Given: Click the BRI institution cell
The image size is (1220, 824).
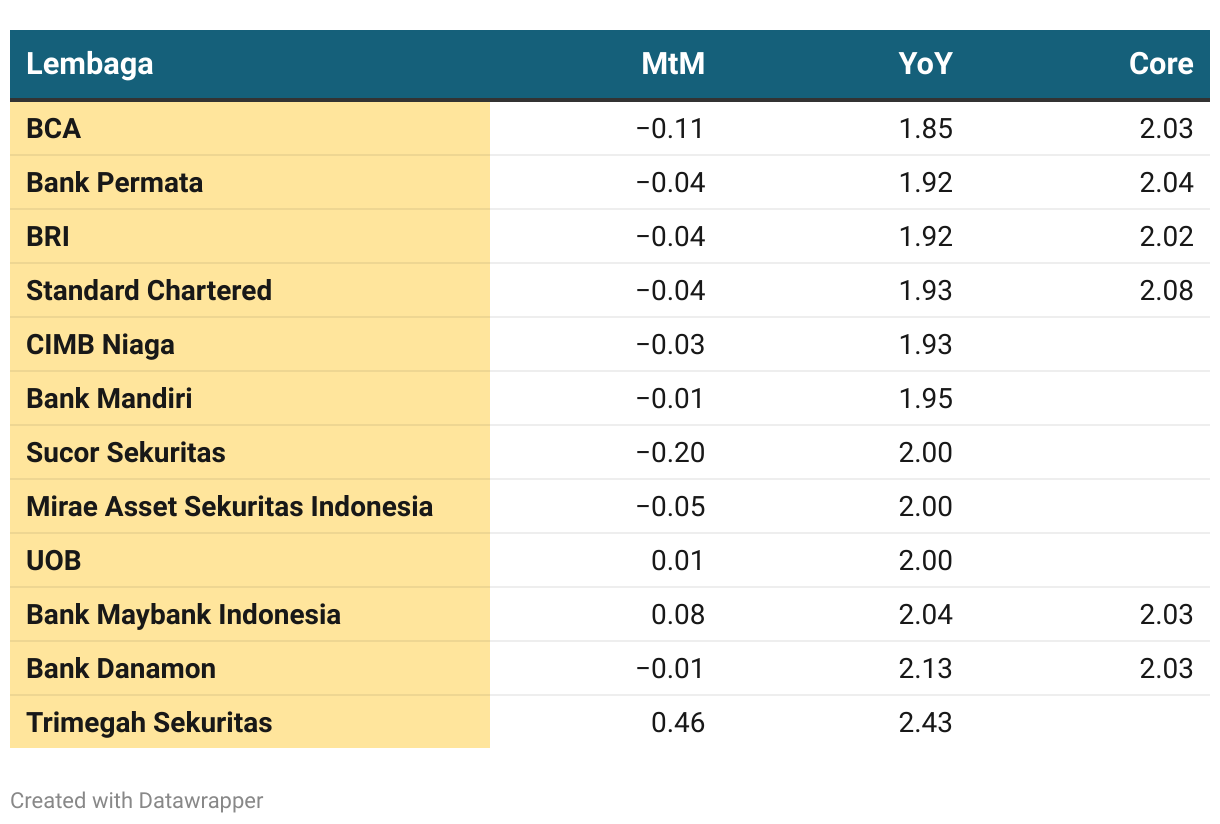Looking at the screenshot, I should point(48,236).
